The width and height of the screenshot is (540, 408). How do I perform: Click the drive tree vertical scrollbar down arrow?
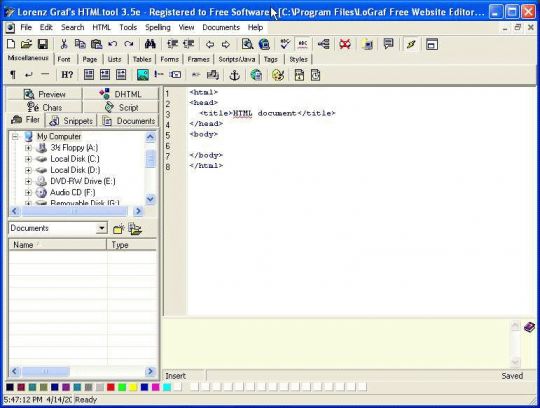click(x=150, y=199)
